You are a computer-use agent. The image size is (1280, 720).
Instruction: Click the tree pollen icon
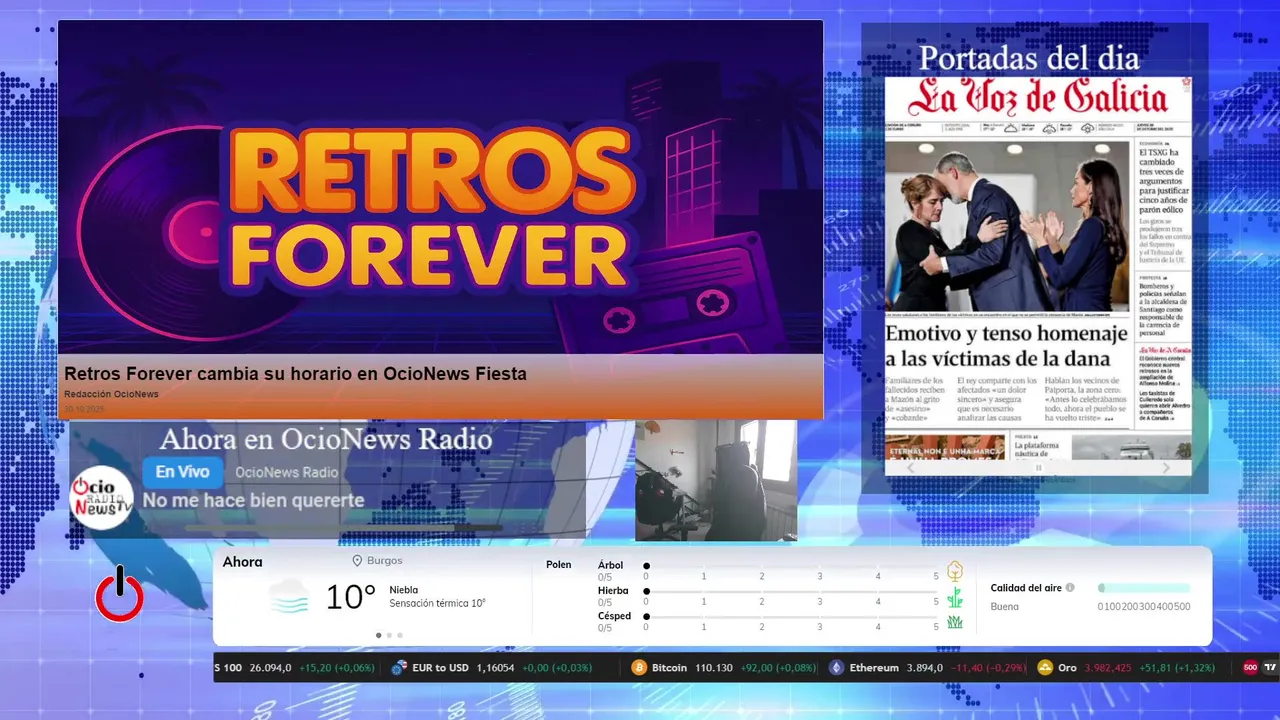click(x=955, y=571)
